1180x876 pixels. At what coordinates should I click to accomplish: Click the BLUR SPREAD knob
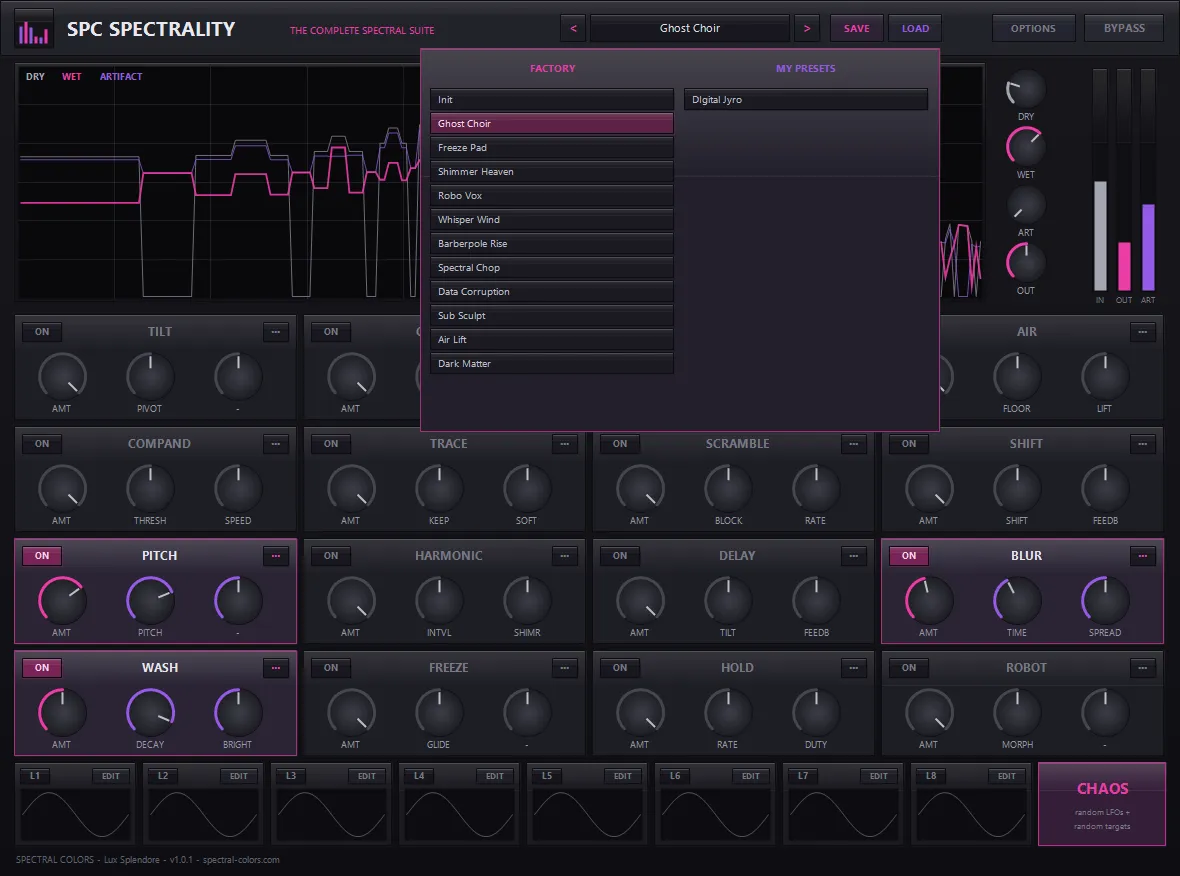pos(1105,601)
